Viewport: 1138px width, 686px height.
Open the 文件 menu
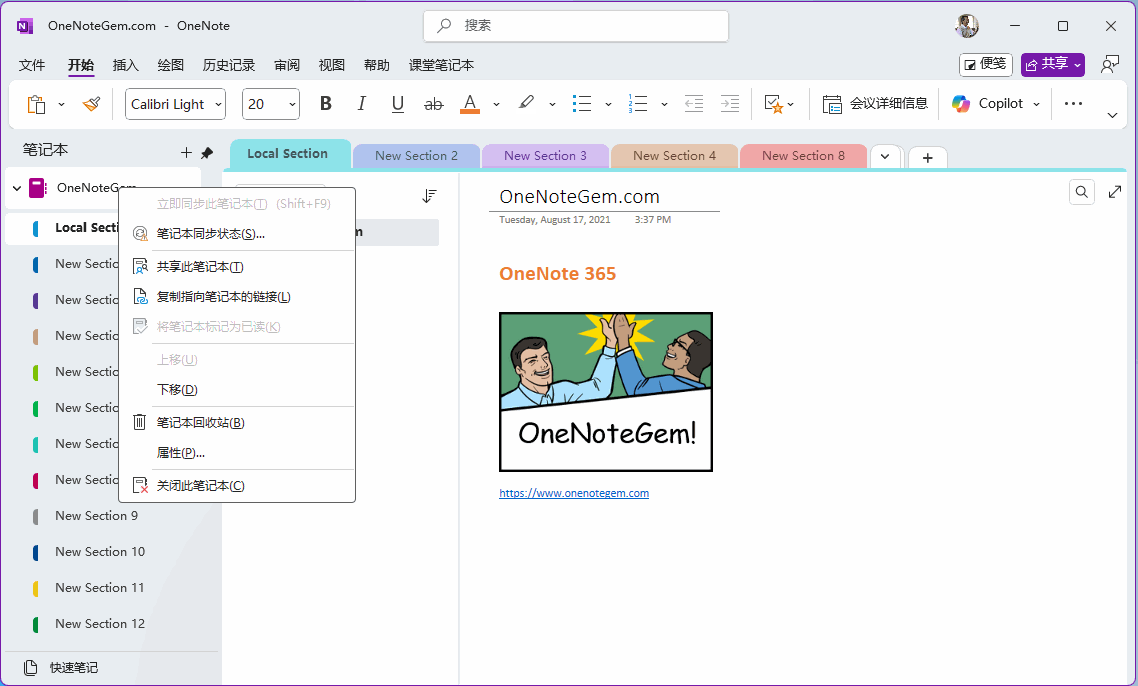point(32,65)
